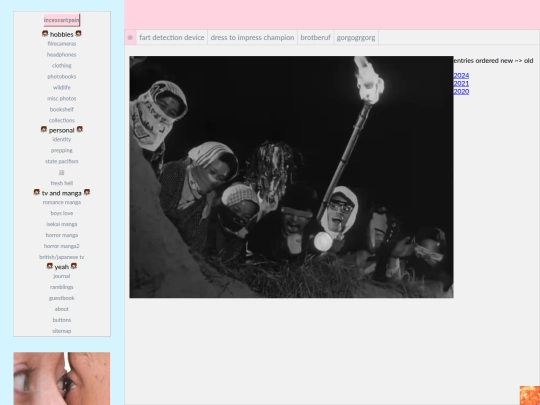Screen dimensions: 540x405
Task: Click the face icon before tv and manga
Action: coord(37,192)
